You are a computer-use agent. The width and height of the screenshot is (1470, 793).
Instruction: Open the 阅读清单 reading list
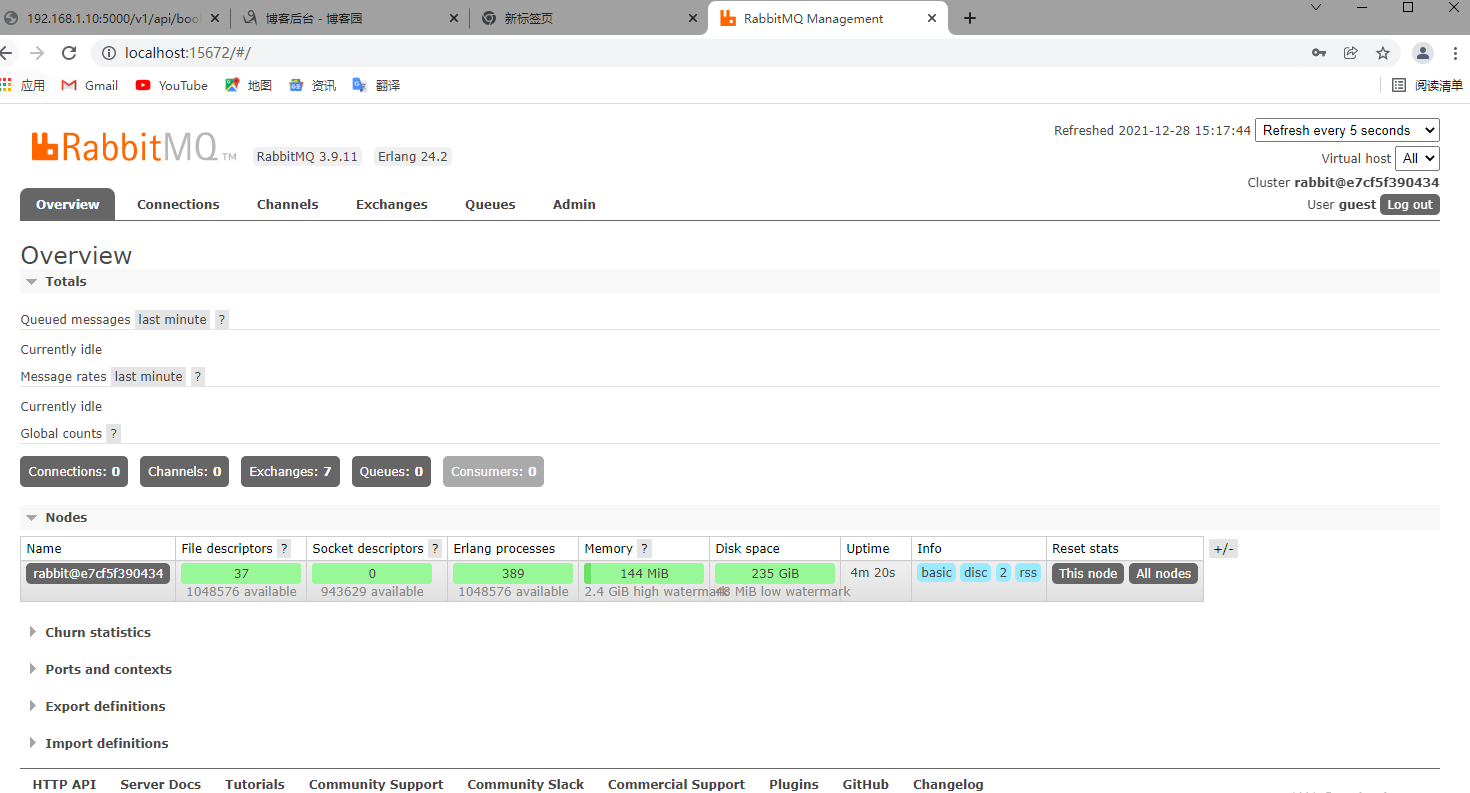[x=1427, y=85]
